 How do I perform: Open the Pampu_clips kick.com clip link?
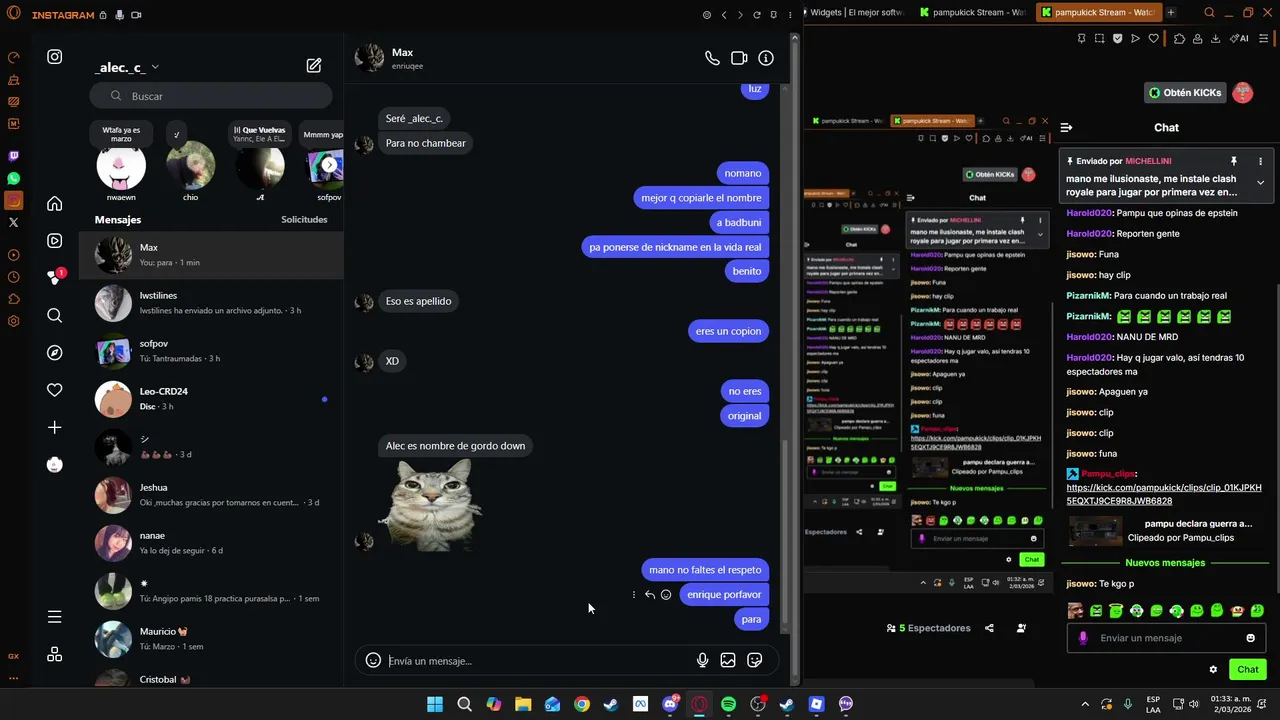[x=1163, y=494]
